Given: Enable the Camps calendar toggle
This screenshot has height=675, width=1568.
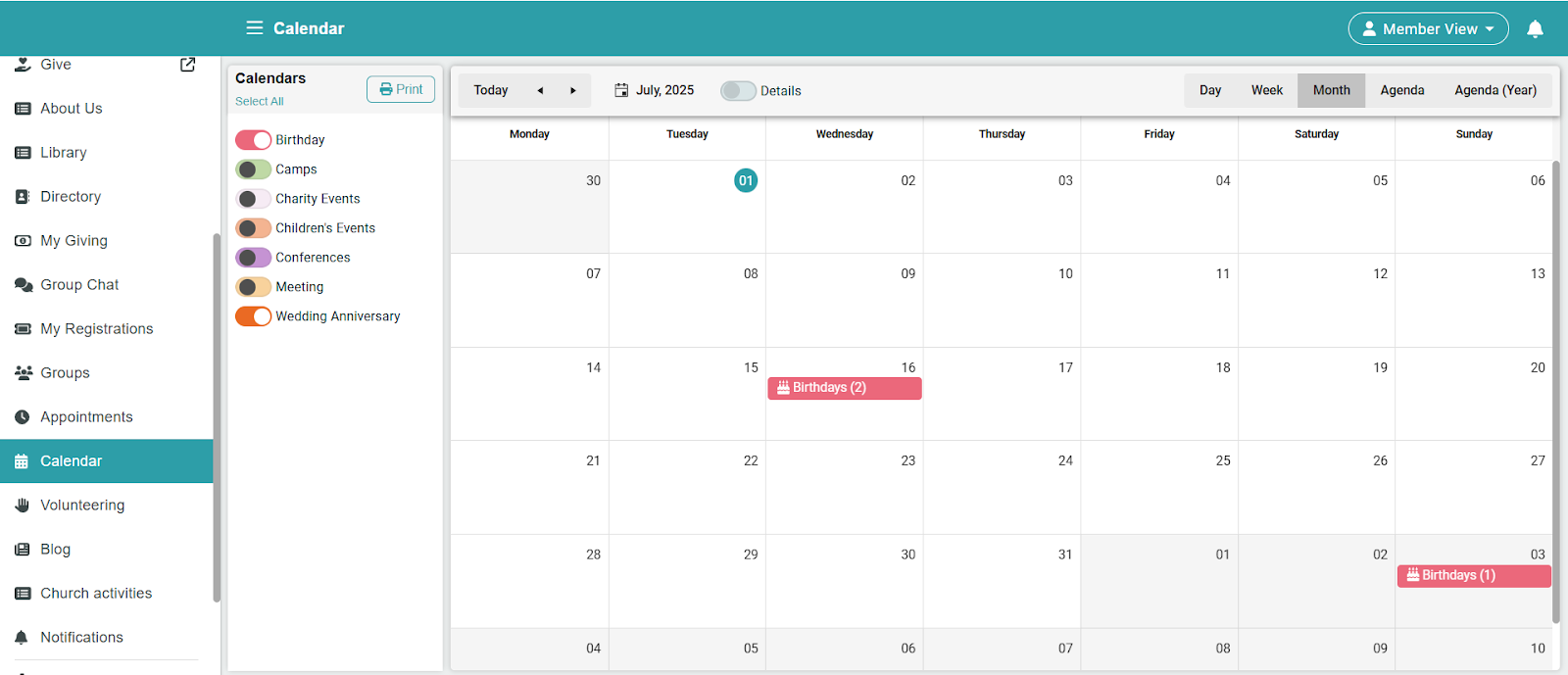Looking at the screenshot, I should pyautogui.click(x=253, y=169).
